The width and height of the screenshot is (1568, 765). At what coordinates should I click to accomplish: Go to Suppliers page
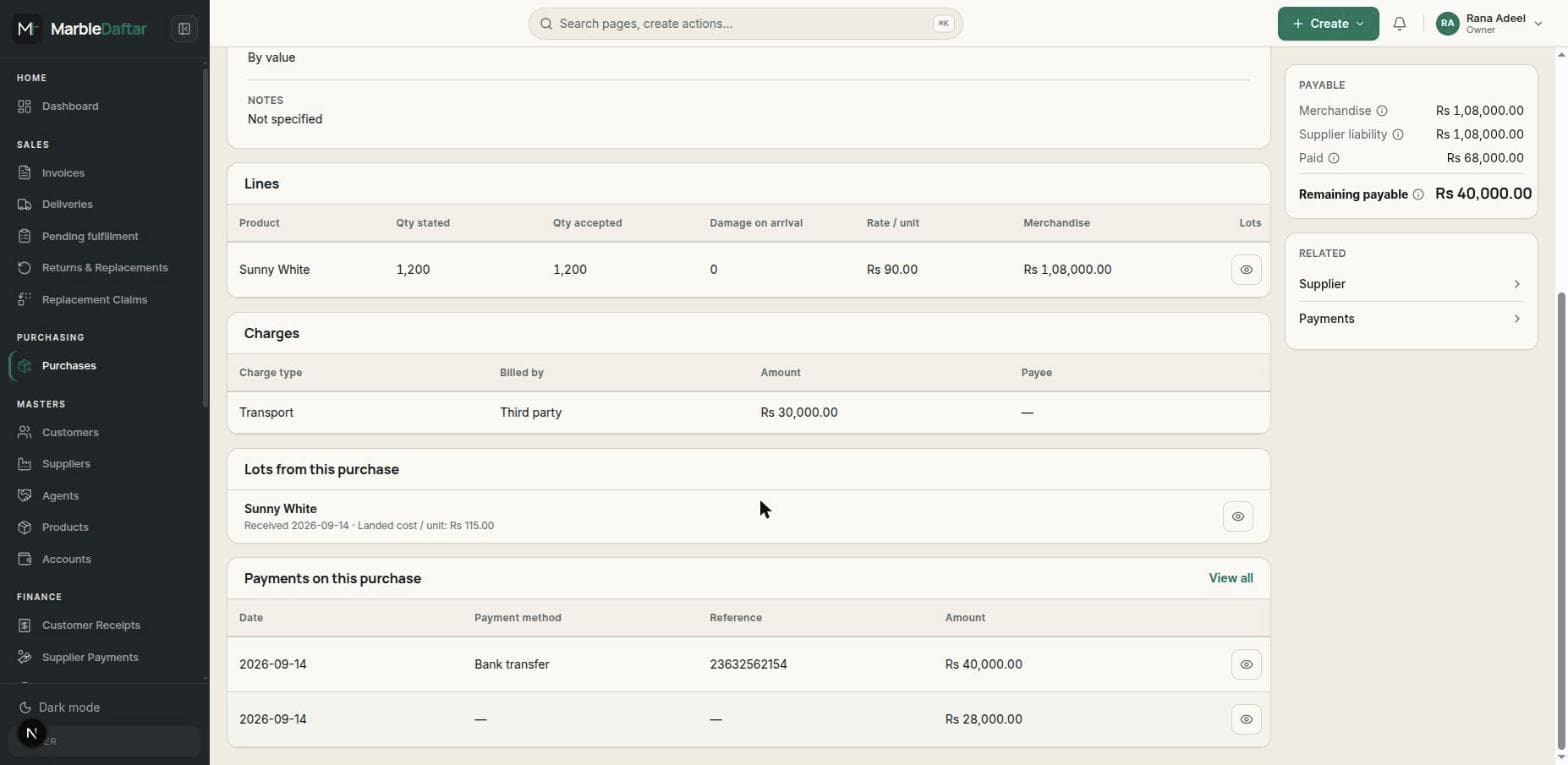pyautogui.click(x=105, y=464)
